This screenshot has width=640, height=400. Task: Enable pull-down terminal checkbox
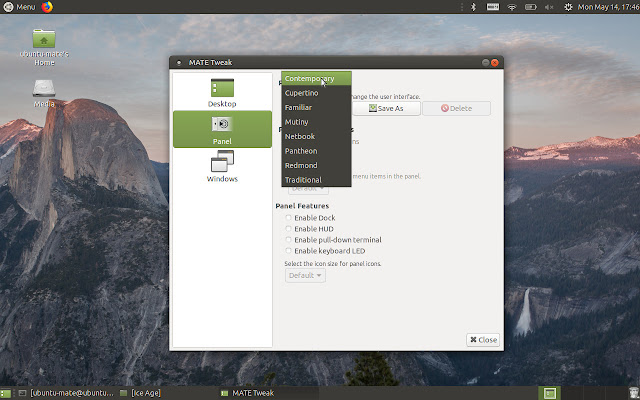tap(289, 240)
